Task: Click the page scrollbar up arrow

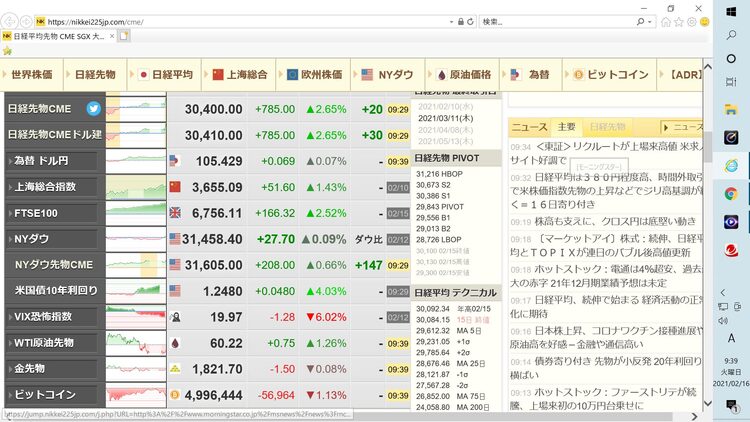Action: coord(708,67)
